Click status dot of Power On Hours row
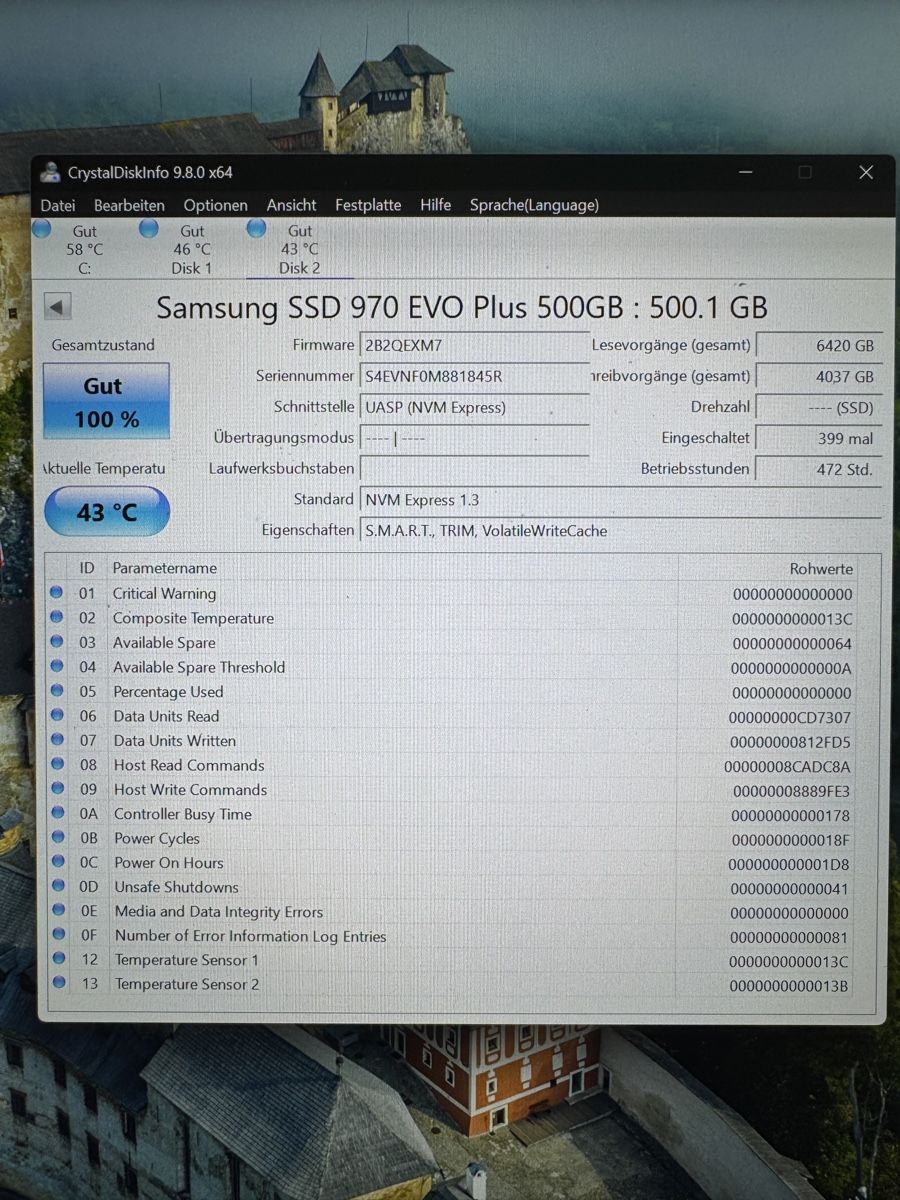This screenshot has height=1200, width=900. click(57, 862)
